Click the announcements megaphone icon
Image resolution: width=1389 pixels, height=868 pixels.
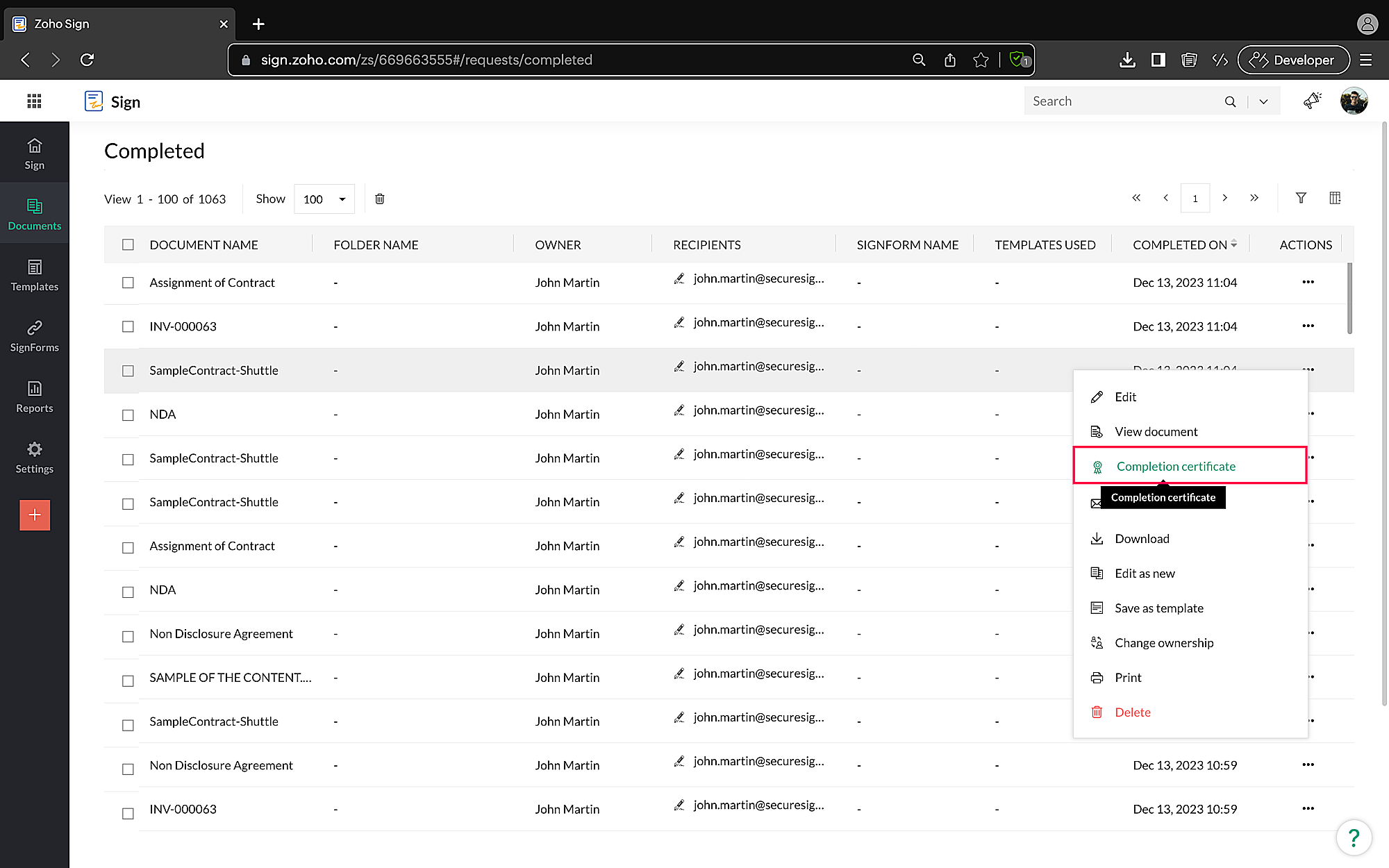(1311, 101)
